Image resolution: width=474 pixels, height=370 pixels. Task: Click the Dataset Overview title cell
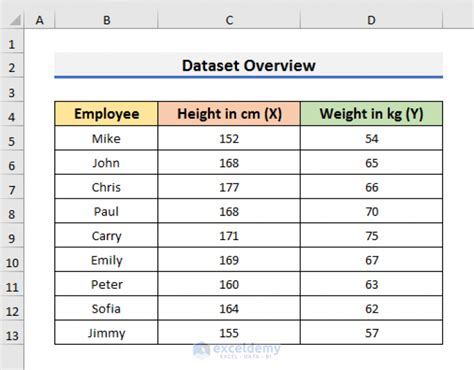[249, 65]
